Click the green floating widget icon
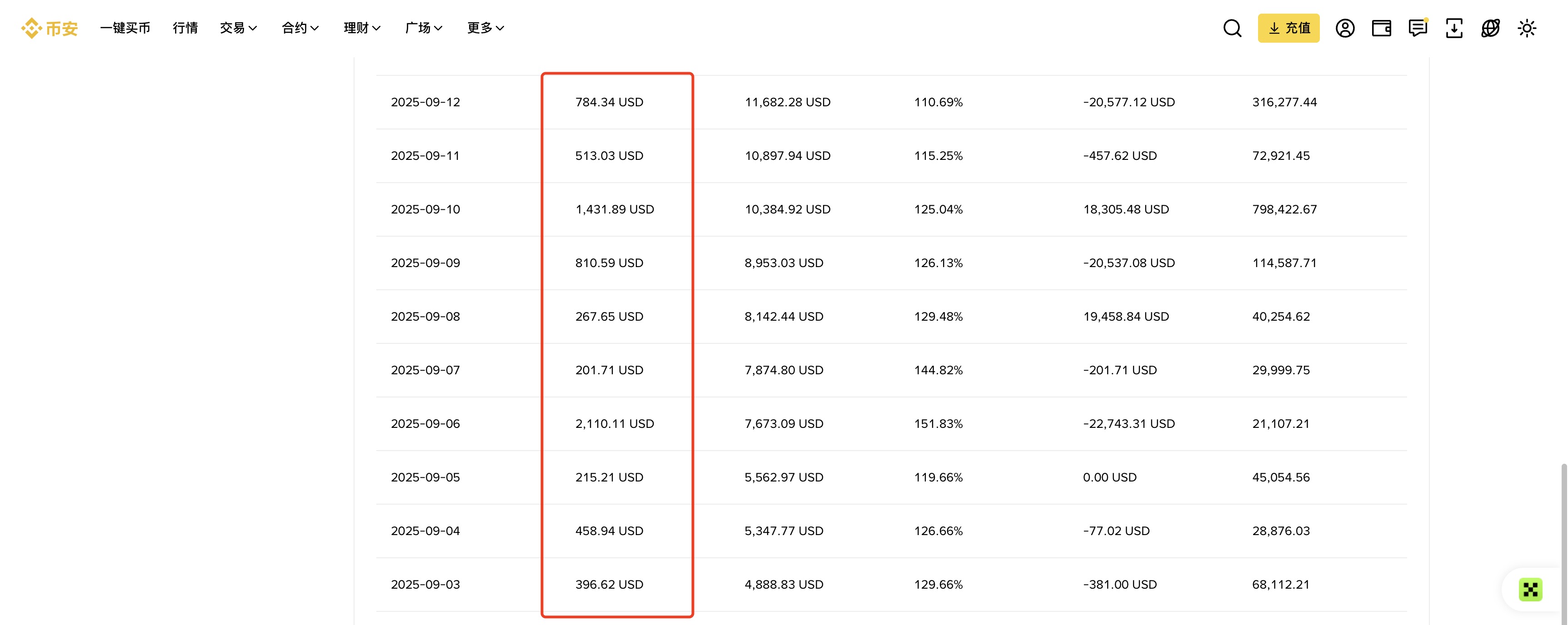 [1530, 589]
